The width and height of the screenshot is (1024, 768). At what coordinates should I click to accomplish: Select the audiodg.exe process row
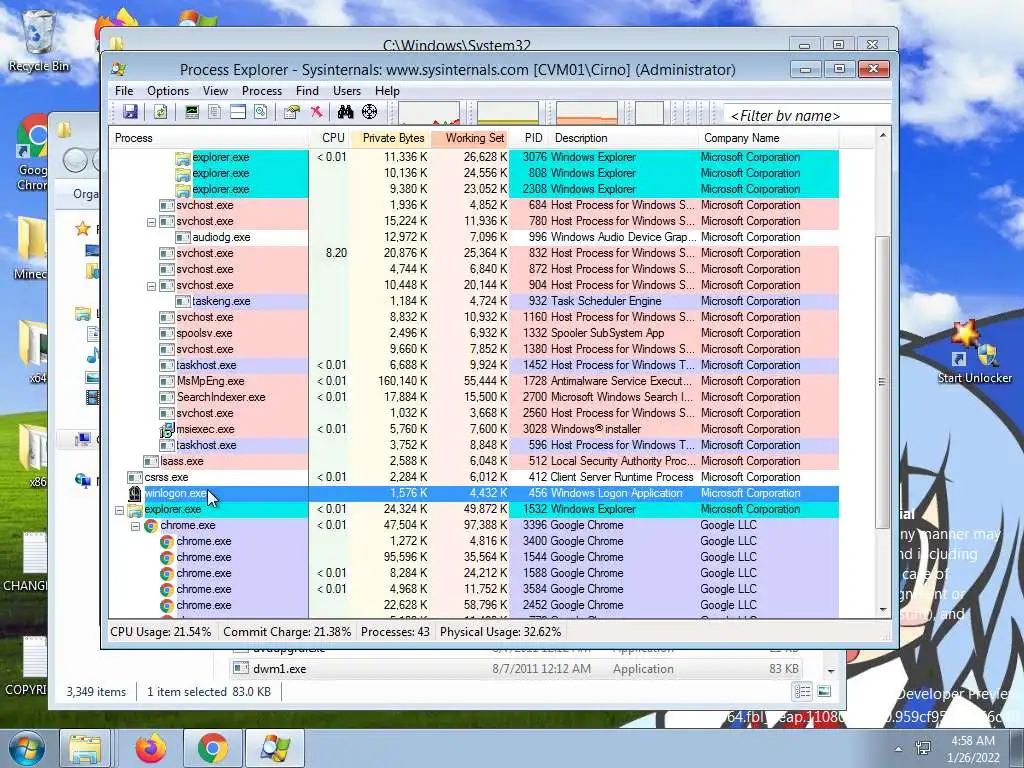473,237
